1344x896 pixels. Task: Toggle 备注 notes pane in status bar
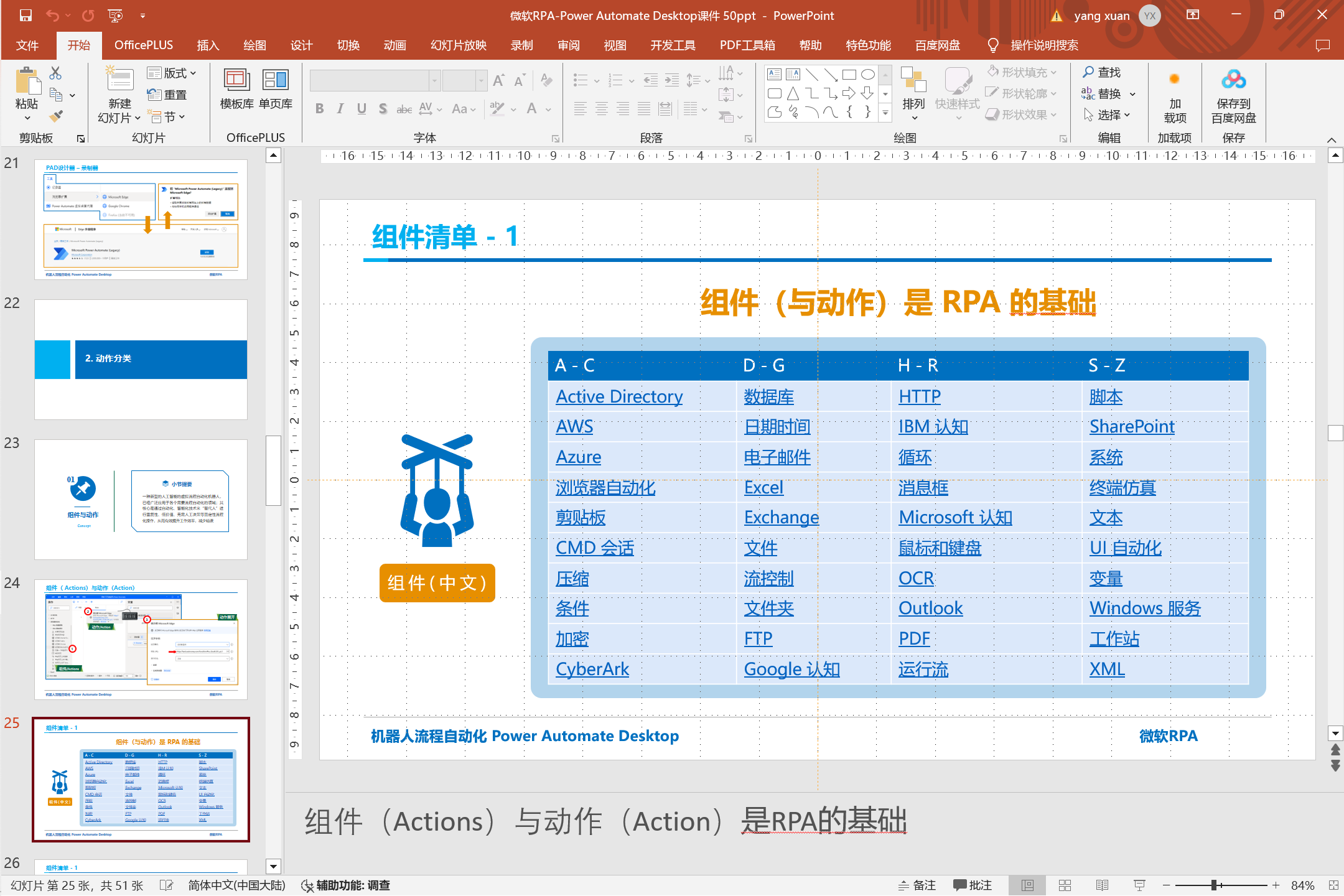click(917, 885)
